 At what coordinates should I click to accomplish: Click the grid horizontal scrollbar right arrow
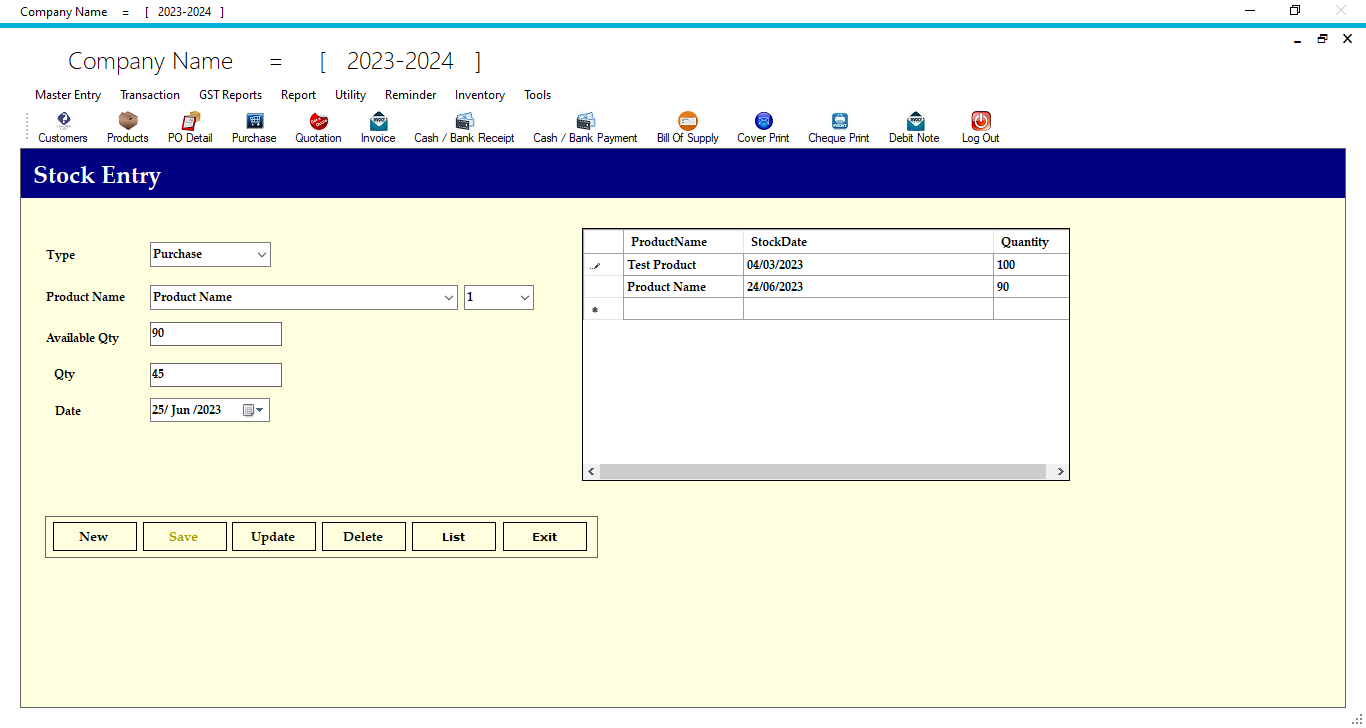click(1060, 470)
